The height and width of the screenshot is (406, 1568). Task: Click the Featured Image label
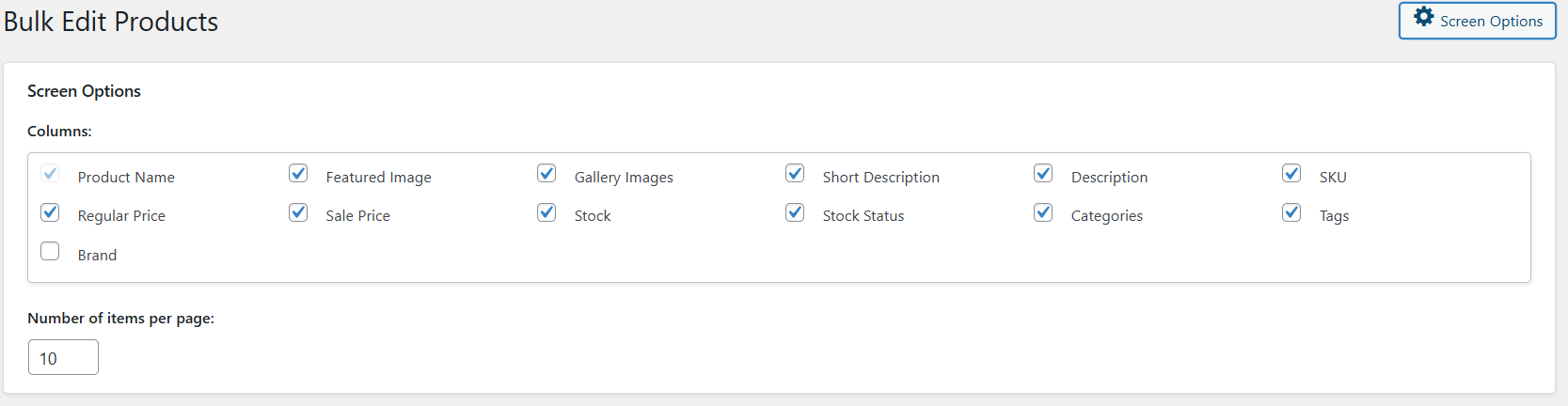coord(378,178)
